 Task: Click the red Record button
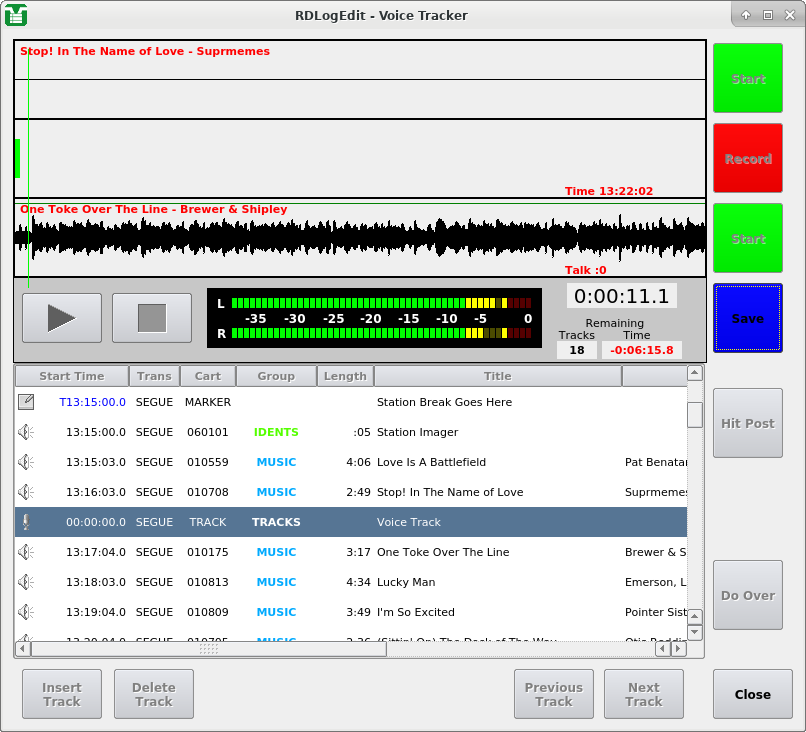pos(748,158)
